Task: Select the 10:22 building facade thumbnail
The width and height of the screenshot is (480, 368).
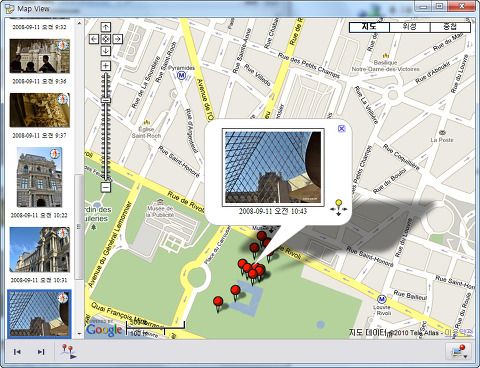Action: click(39, 177)
